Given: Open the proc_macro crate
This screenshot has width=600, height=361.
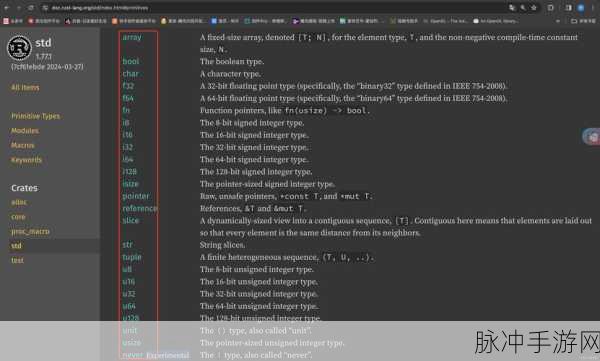Looking at the screenshot, I should click(x=30, y=231).
